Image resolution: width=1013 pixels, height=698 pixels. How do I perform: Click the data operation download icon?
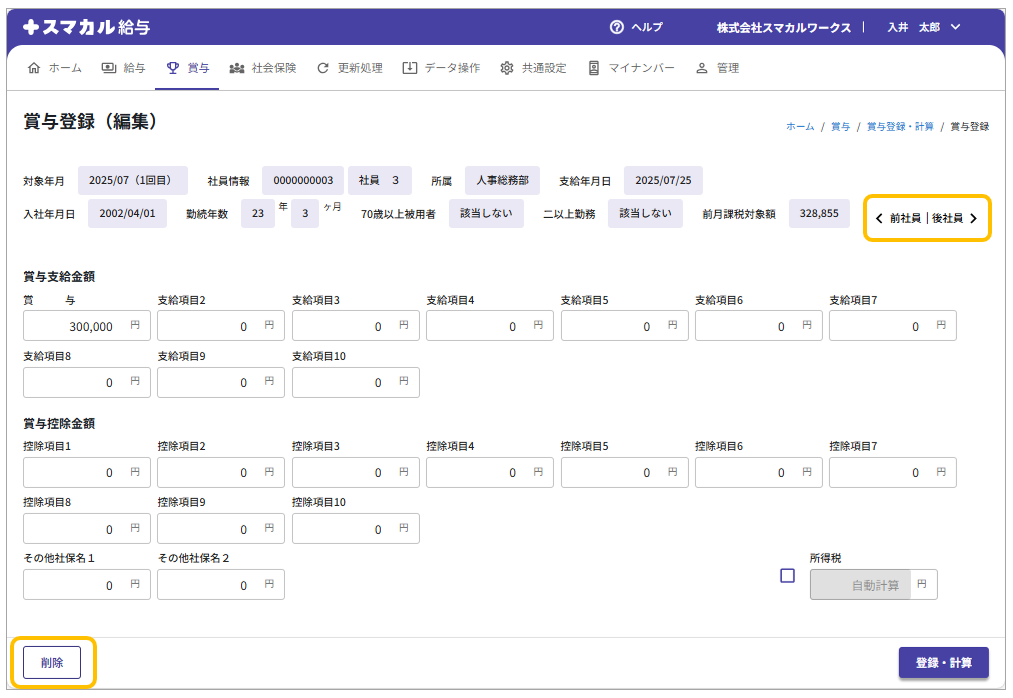coord(409,68)
